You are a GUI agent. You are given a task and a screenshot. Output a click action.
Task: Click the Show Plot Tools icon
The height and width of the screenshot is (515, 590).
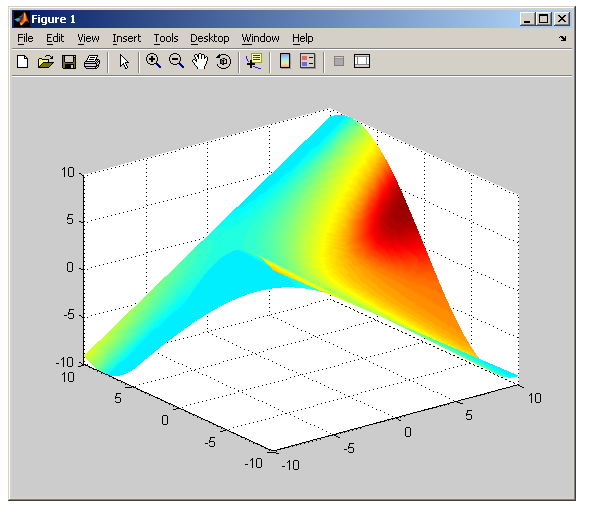click(x=362, y=61)
